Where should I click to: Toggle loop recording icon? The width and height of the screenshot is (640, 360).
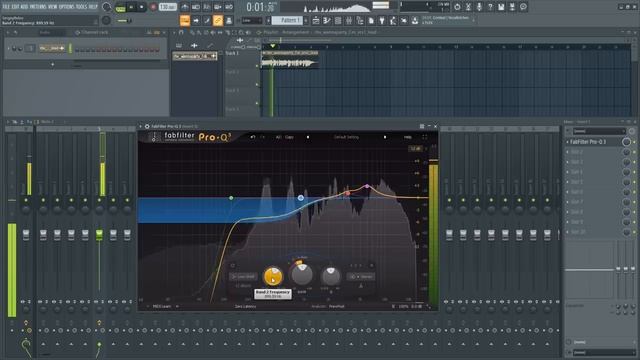(x=229, y=7)
